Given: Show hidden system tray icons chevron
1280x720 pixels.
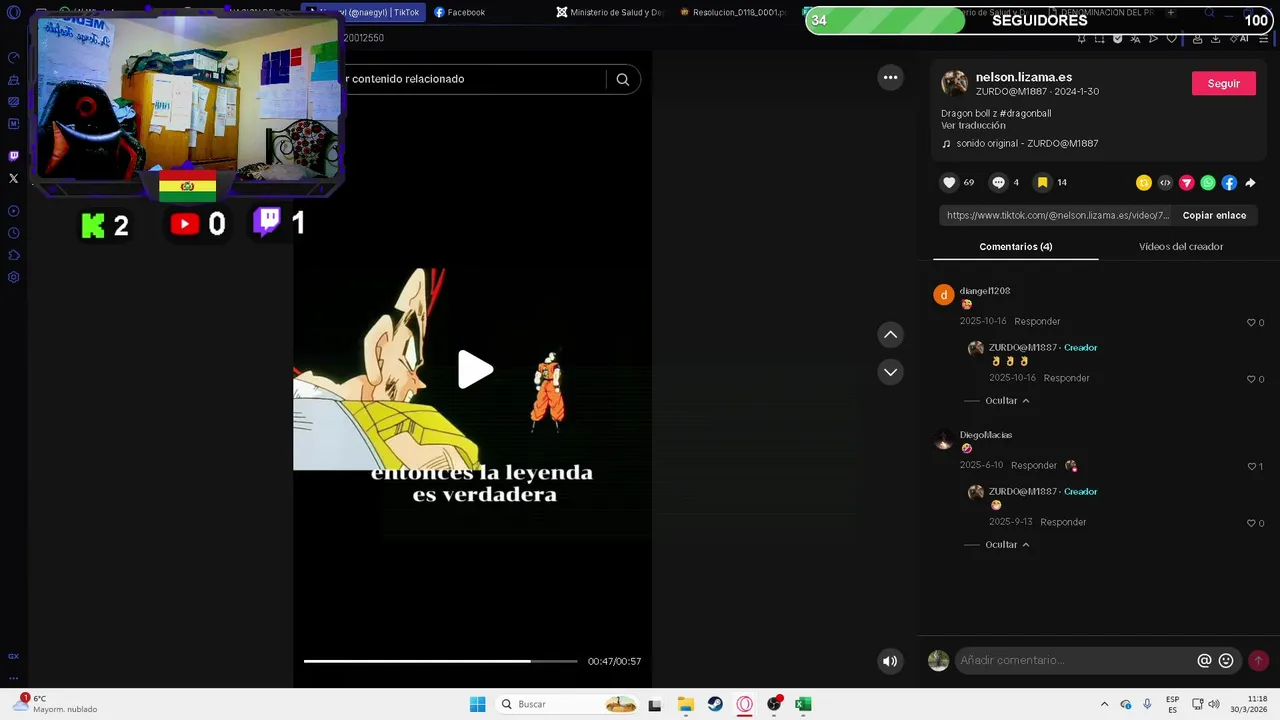Looking at the screenshot, I should [1104, 704].
